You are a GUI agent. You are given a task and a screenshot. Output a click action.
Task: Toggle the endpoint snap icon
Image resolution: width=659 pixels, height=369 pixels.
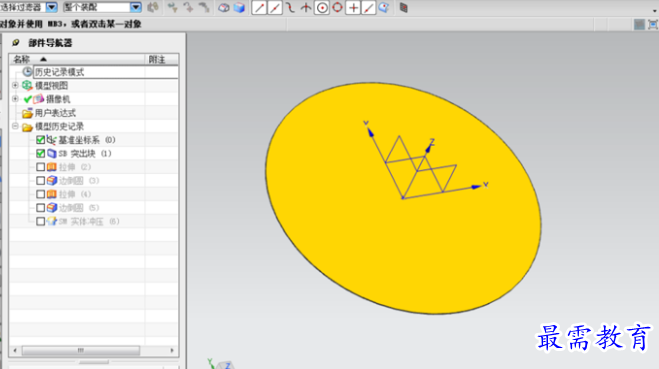259,8
